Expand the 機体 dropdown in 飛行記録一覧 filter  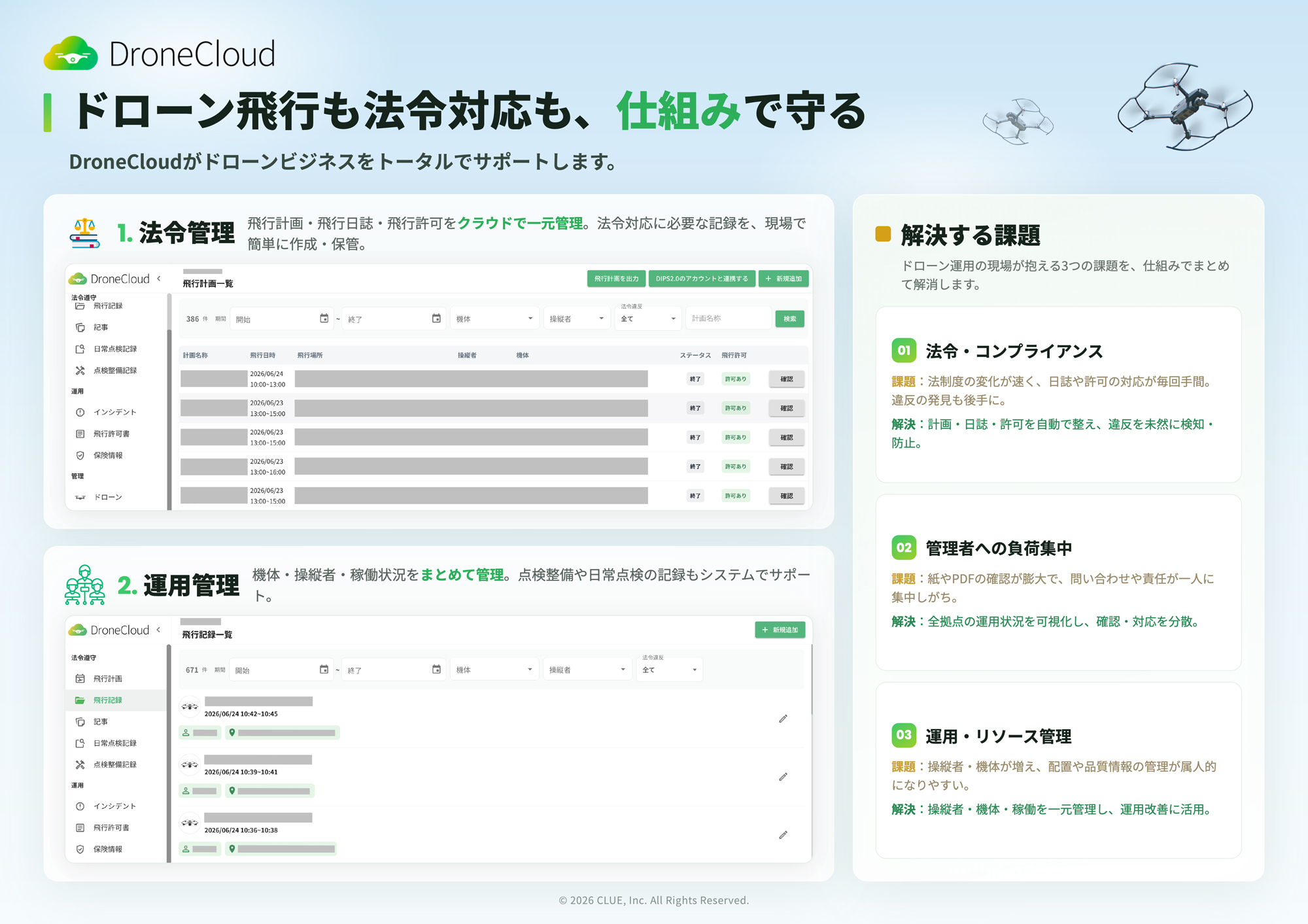point(494,670)
